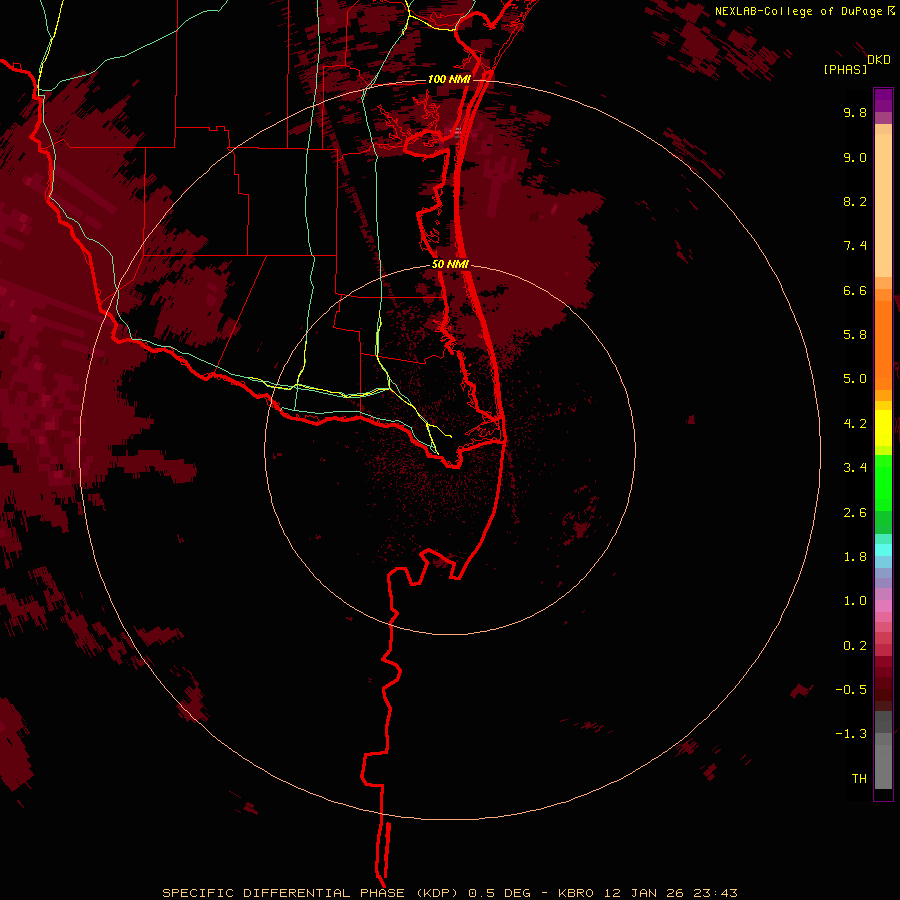Click the 9.8 scale value
Image resolution: width=900 pixels, height=900 pixels.
tap(855, 112)
